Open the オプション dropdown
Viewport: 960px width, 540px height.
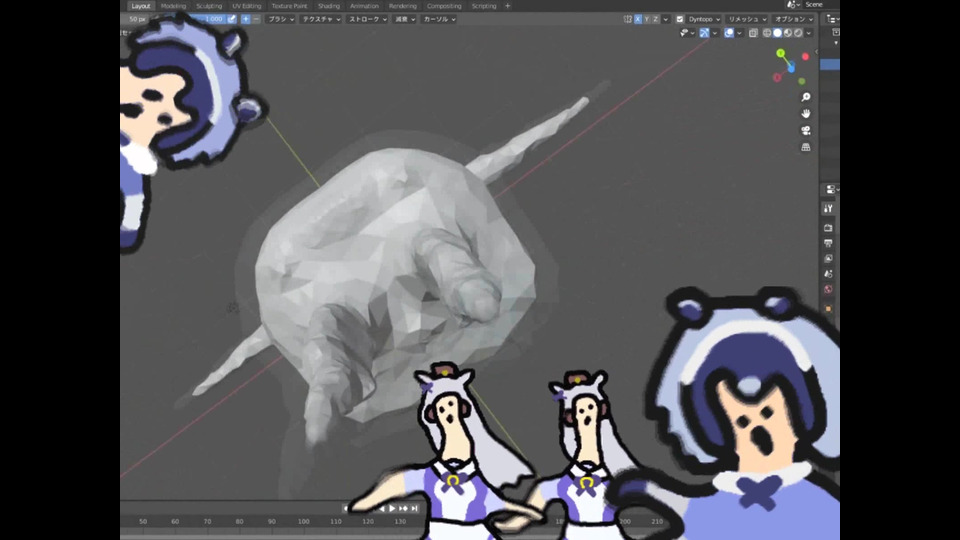pos(792,19)
